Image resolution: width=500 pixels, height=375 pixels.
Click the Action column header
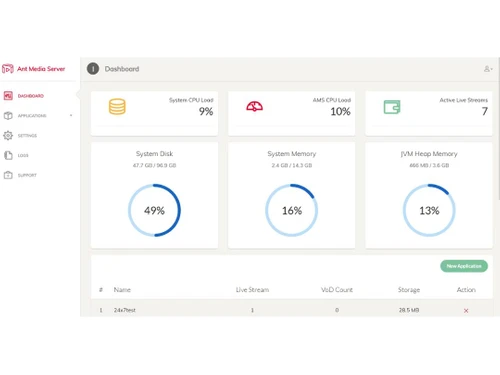(x=466, y=290)
